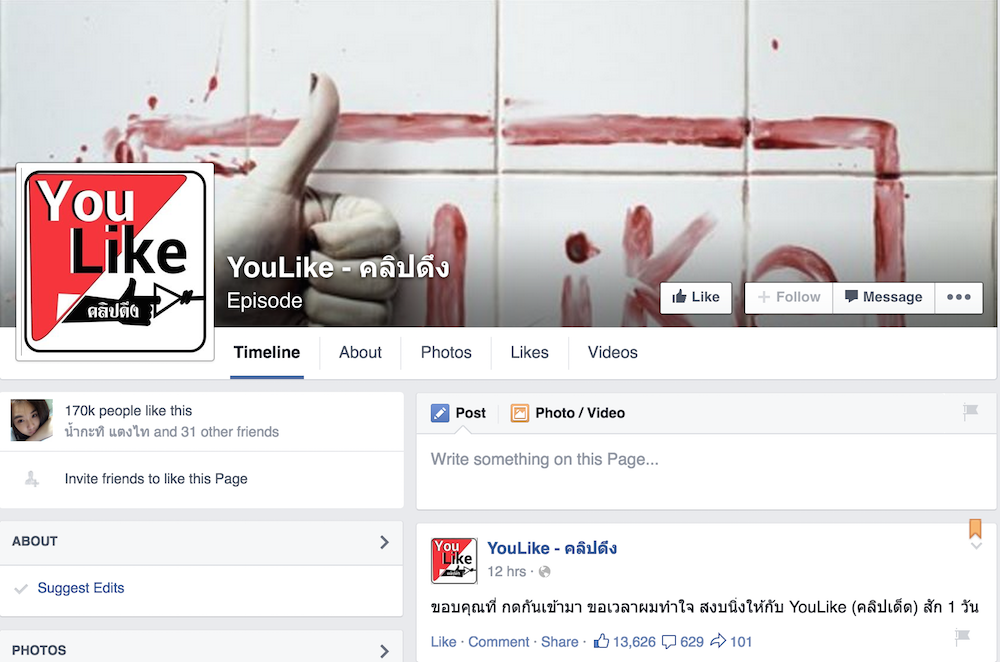This screenshot has height=662, width=1000.
Task: Go to the Videos tab
Action: (x=612, y=353)
